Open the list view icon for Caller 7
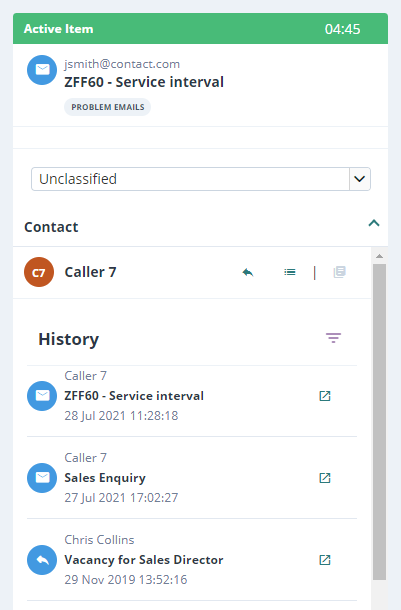The image size is (401, 610). (x=290, y=272)
